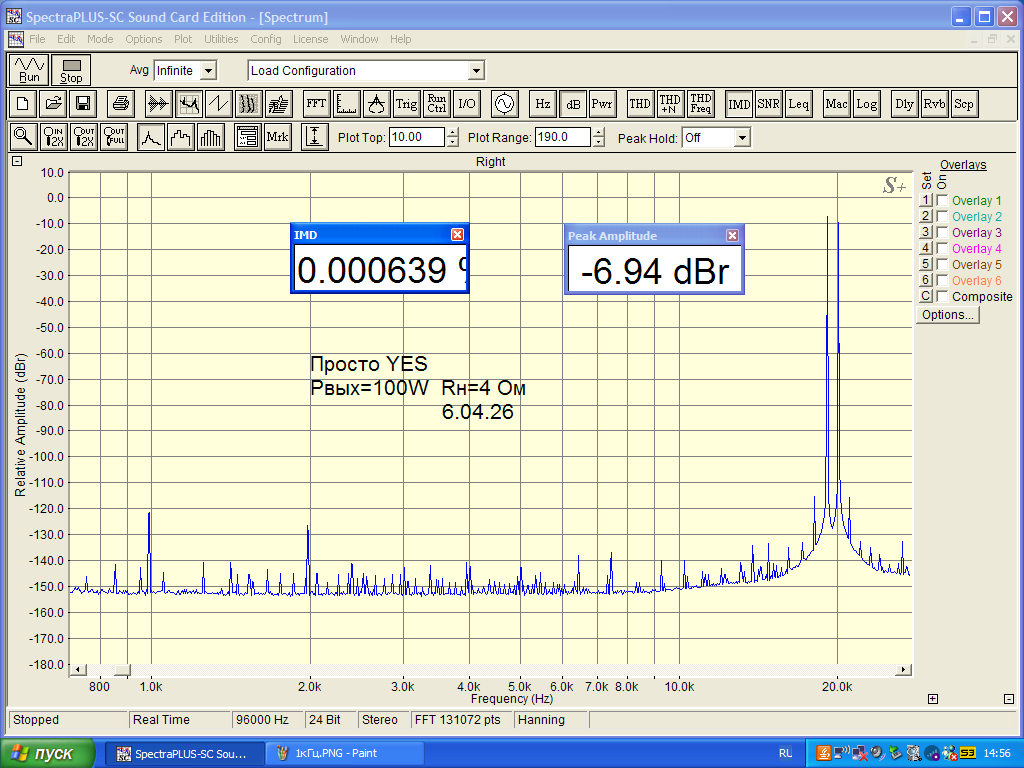The height and width of the screenshot is (768, 1024).
Task: Open the 3-D surface plot icon
Action: [x=279, y=104]
